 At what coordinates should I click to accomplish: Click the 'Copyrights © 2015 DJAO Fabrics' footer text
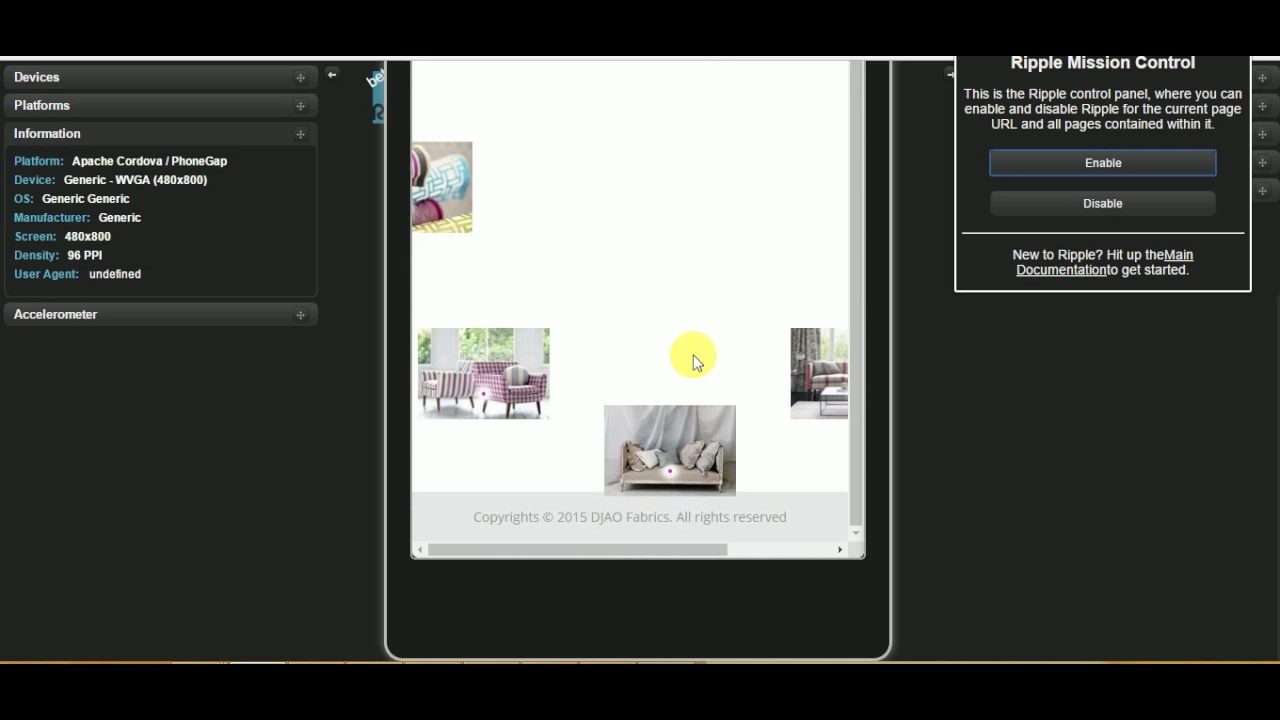pyautogui.click(x=630, y=517)
